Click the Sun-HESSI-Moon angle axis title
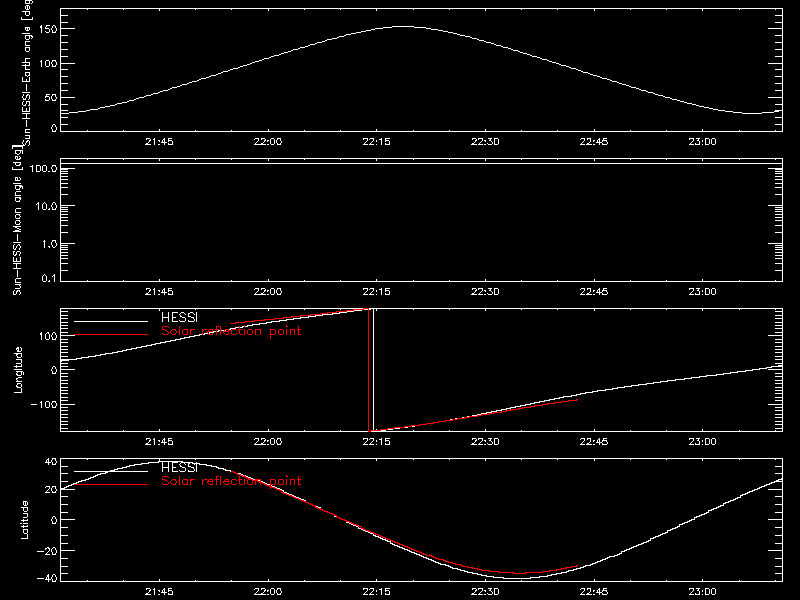This screenshot has width=800, height=600. (x=17, y=220)
